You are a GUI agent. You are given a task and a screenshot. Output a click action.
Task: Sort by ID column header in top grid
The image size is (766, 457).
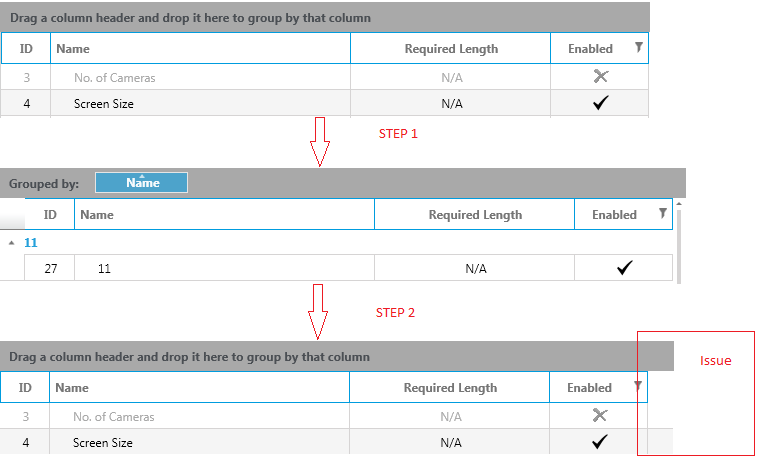click(x=26, y=48)
